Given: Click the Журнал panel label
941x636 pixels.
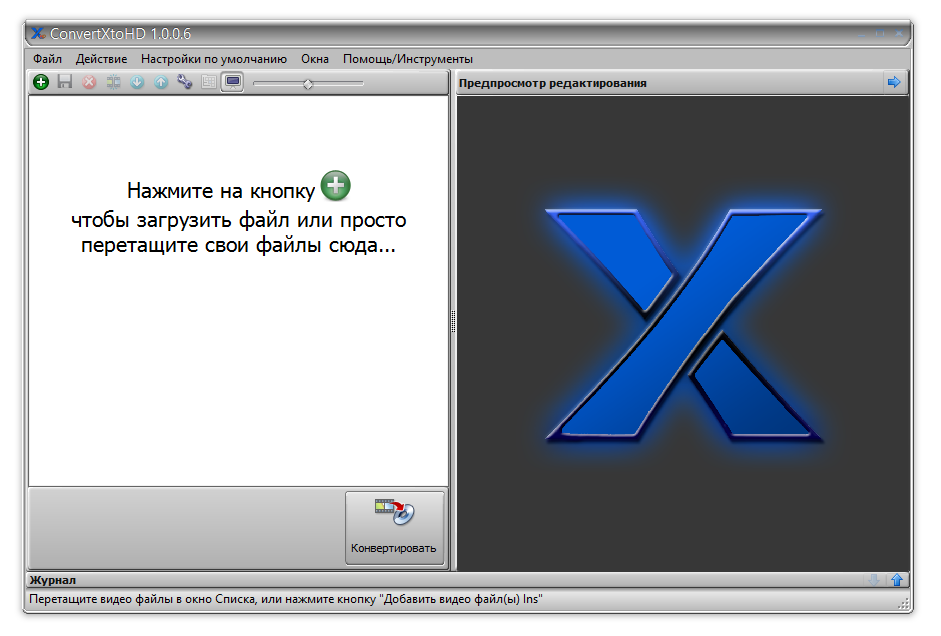Looking at the screenshot, I should click(x=53, y=580).
